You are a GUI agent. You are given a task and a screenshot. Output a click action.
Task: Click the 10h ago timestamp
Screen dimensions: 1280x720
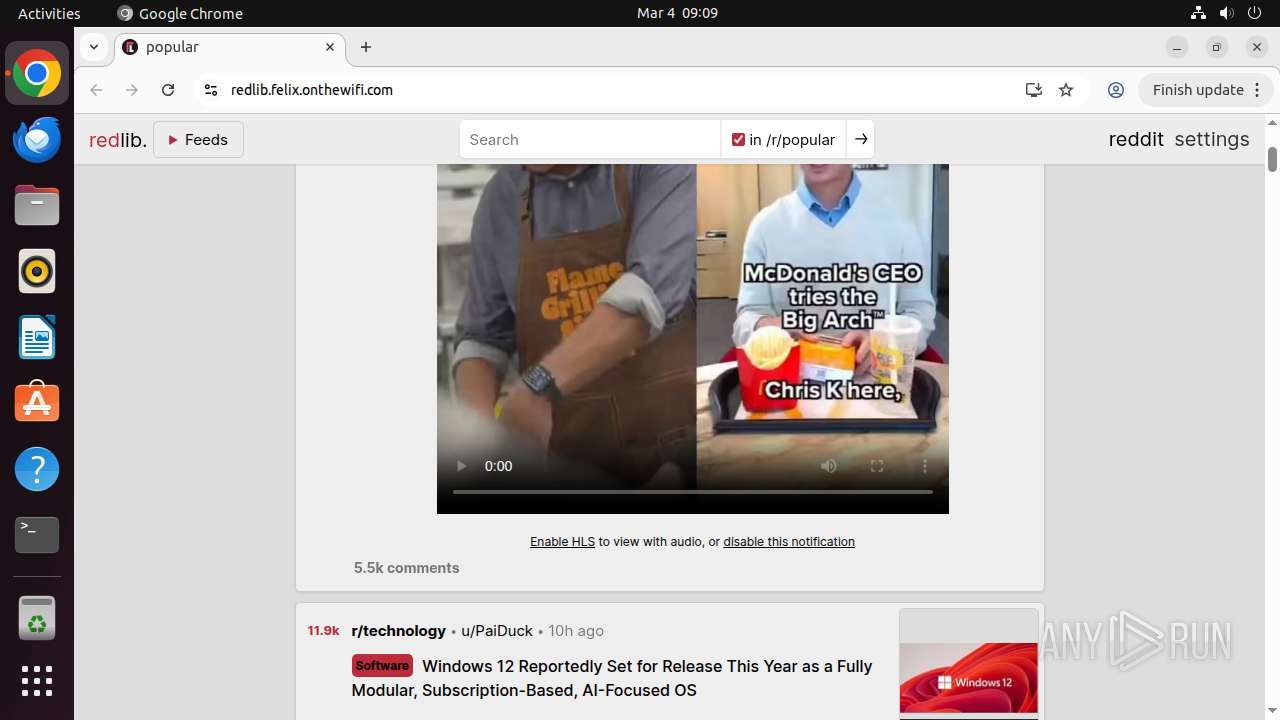coord(576,631)
